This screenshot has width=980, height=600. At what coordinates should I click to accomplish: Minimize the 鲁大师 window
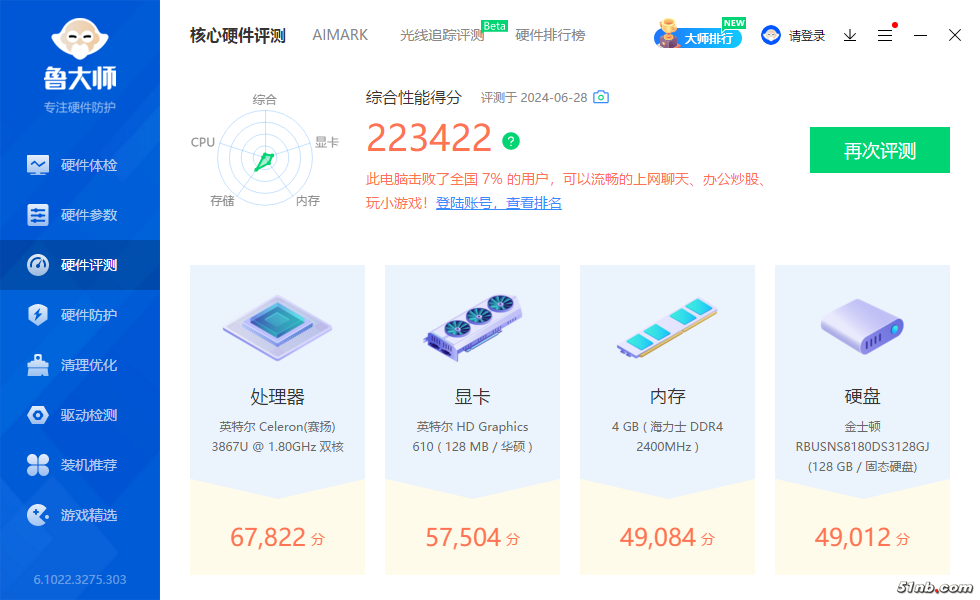(920, 36)
